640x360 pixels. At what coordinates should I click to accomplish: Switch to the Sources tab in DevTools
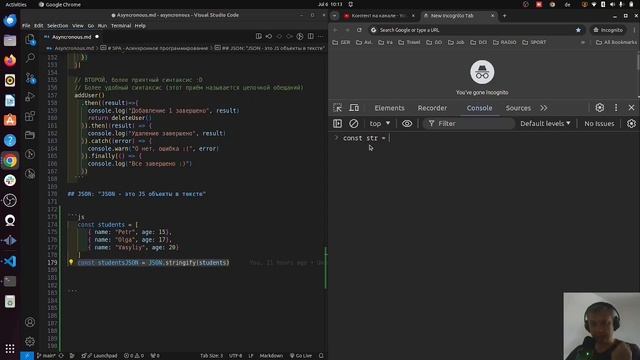(x=518, y=108)
